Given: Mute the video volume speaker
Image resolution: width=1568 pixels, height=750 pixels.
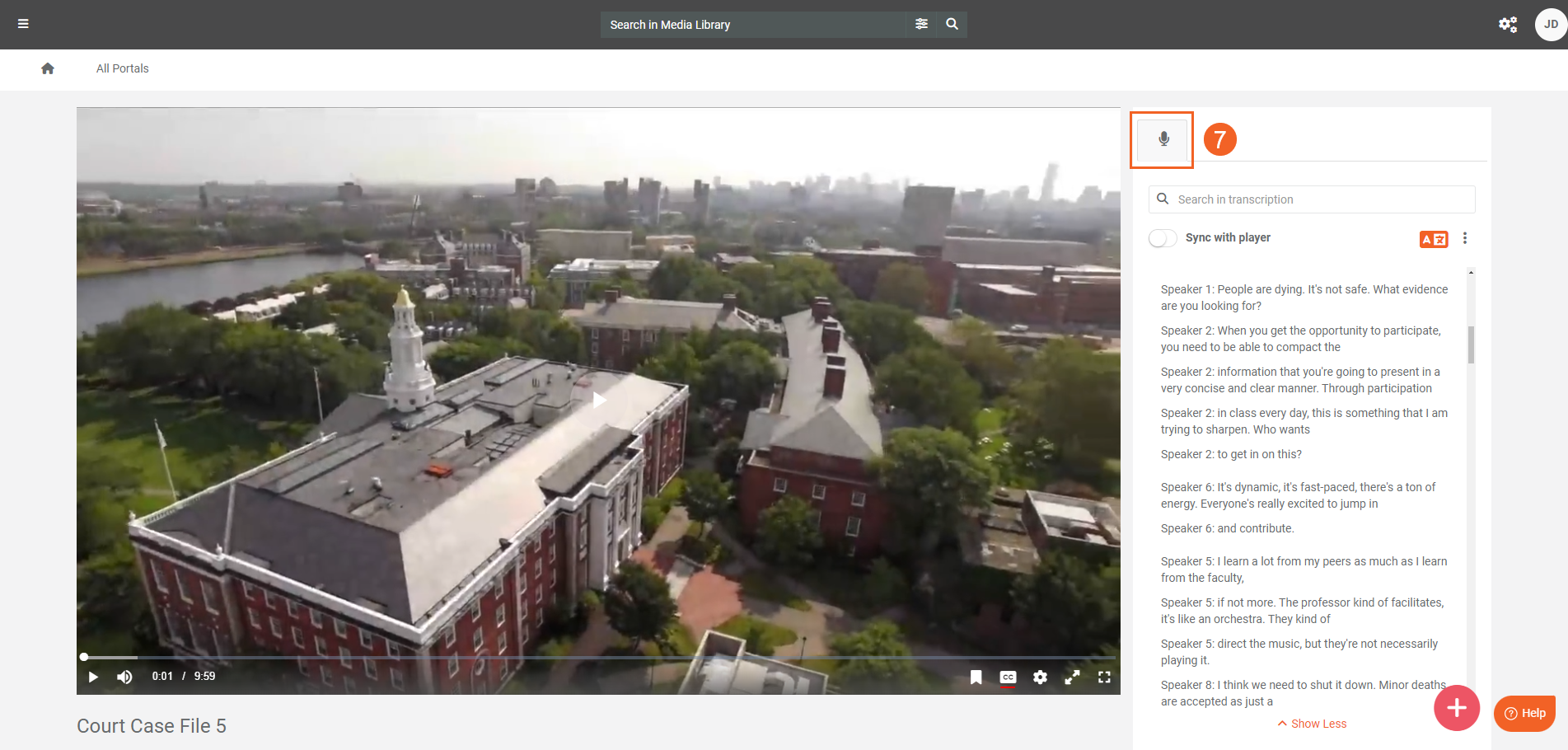Looking at the screenshot, I should point(124,677).
